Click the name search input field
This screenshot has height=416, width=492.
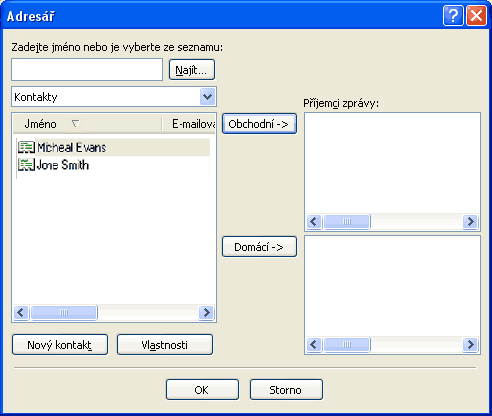pyautogui.click(x=87, y=70)
